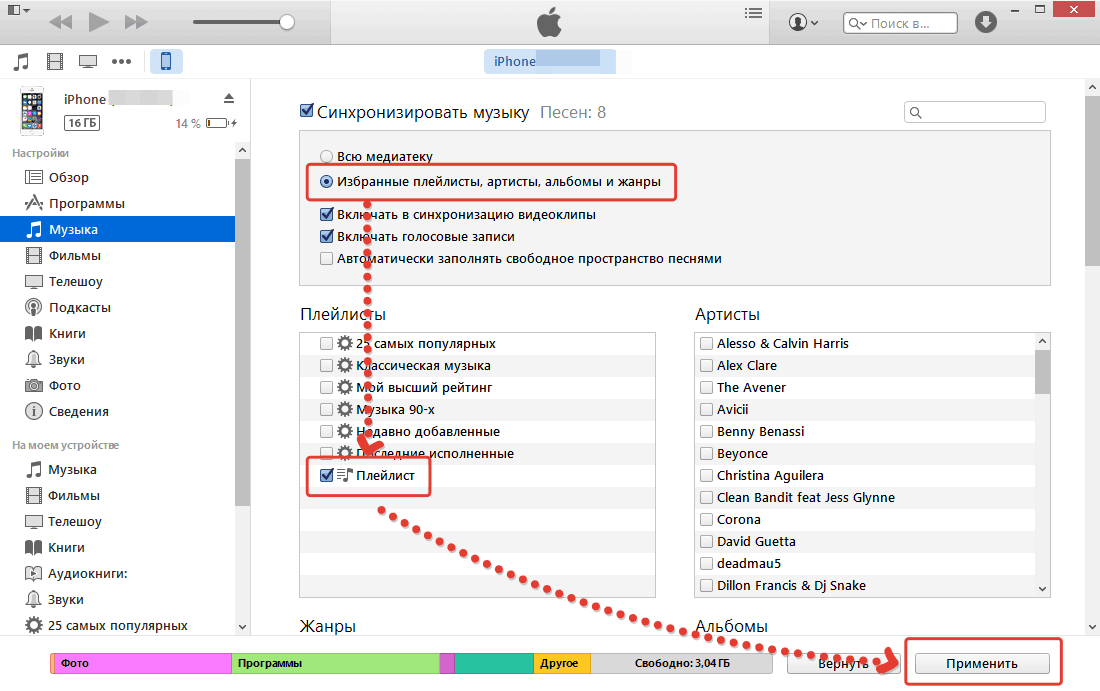The height and width of the screenshot is (691, 1100).
Task: Check the Классическая музыка playlist
Action: (326, 365)
